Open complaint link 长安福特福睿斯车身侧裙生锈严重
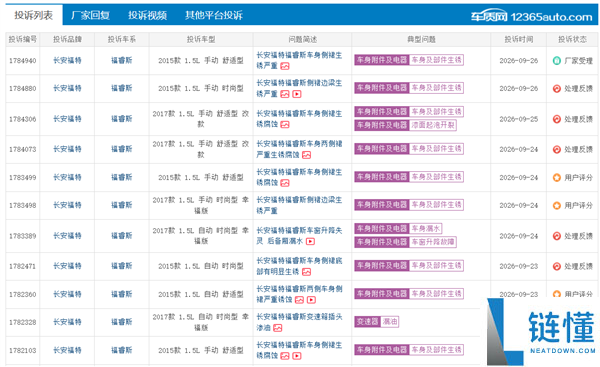This screenshot has width=600, height=367. coord(299,60)
